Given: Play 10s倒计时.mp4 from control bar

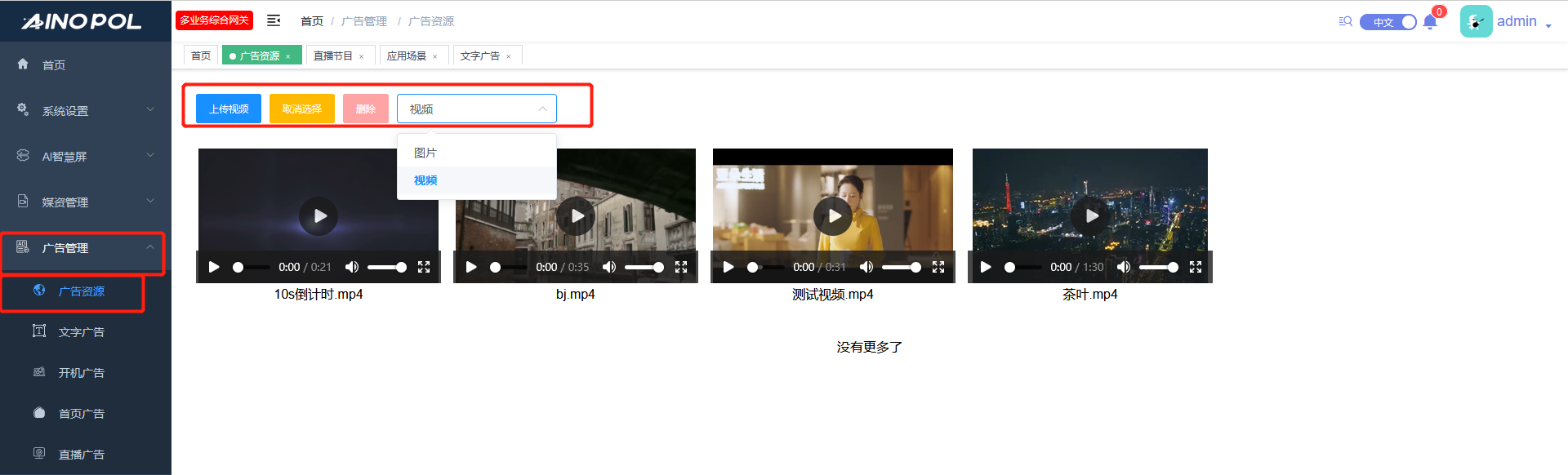Looking at the screenshot, I should coord(214,267).
